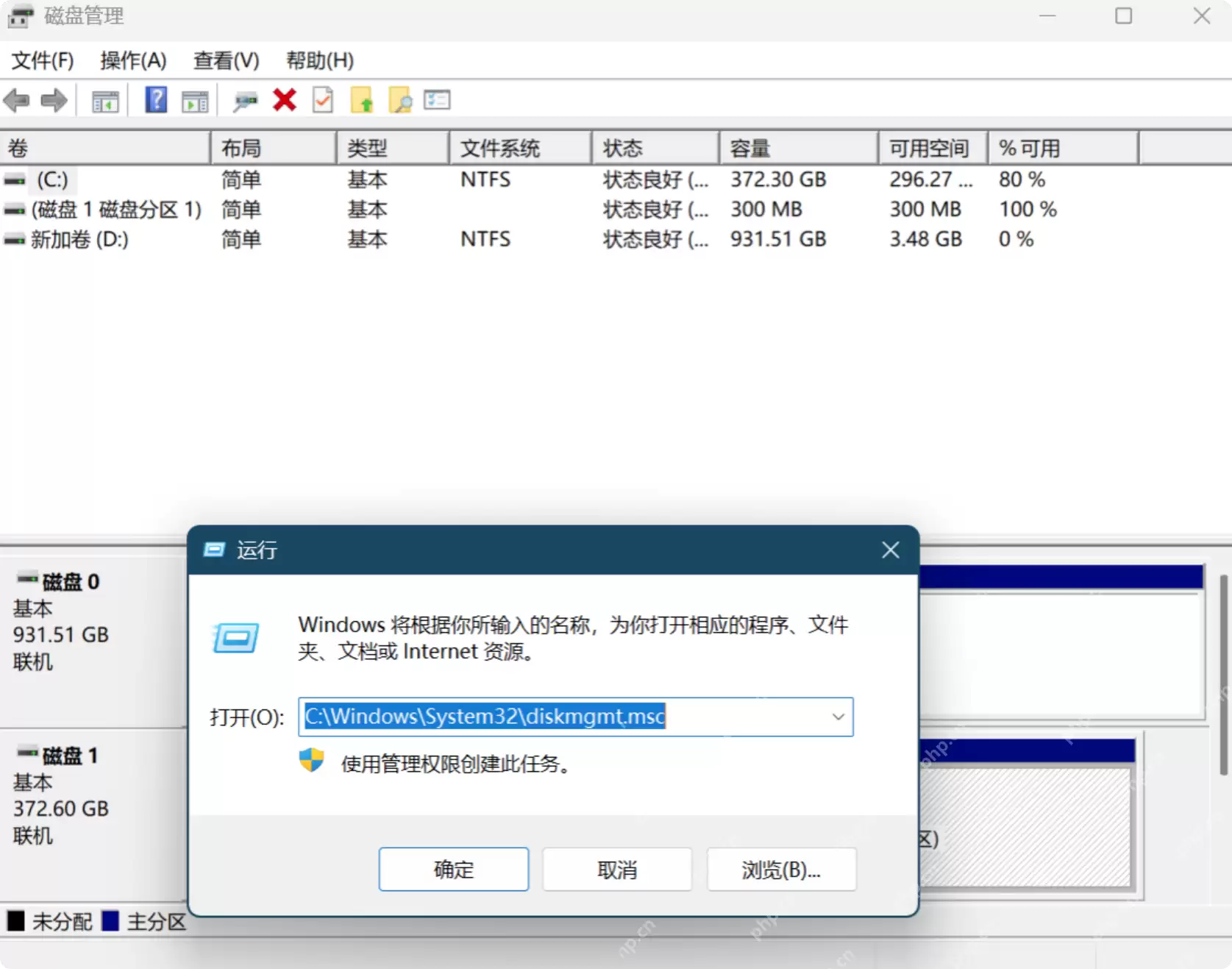Viewport: 1232px width, 969px height.
Task: Click the 浏览(B)... button
Action: [x=781, y=869]
